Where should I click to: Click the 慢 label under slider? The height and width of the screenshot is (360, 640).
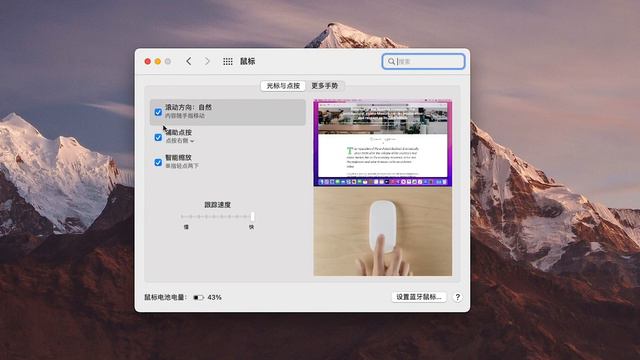pos(186,227)
